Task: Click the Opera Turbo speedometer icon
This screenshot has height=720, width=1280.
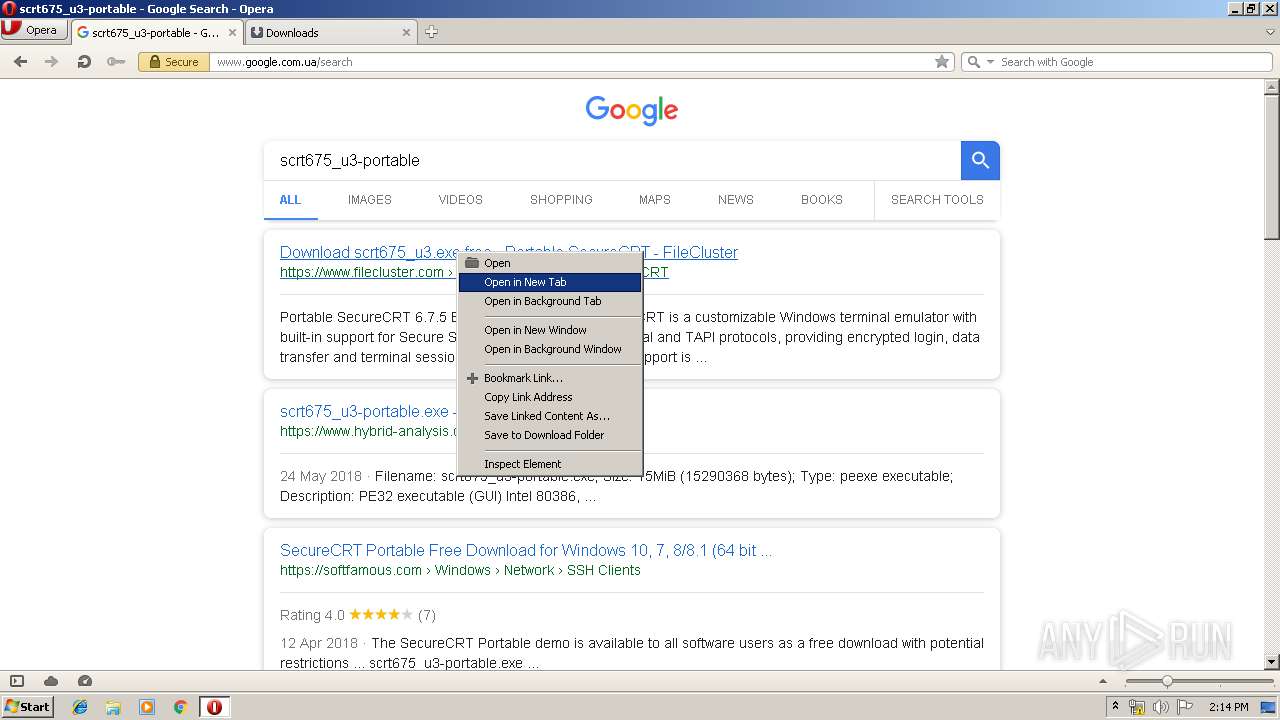Action: (x=85, y=681)
